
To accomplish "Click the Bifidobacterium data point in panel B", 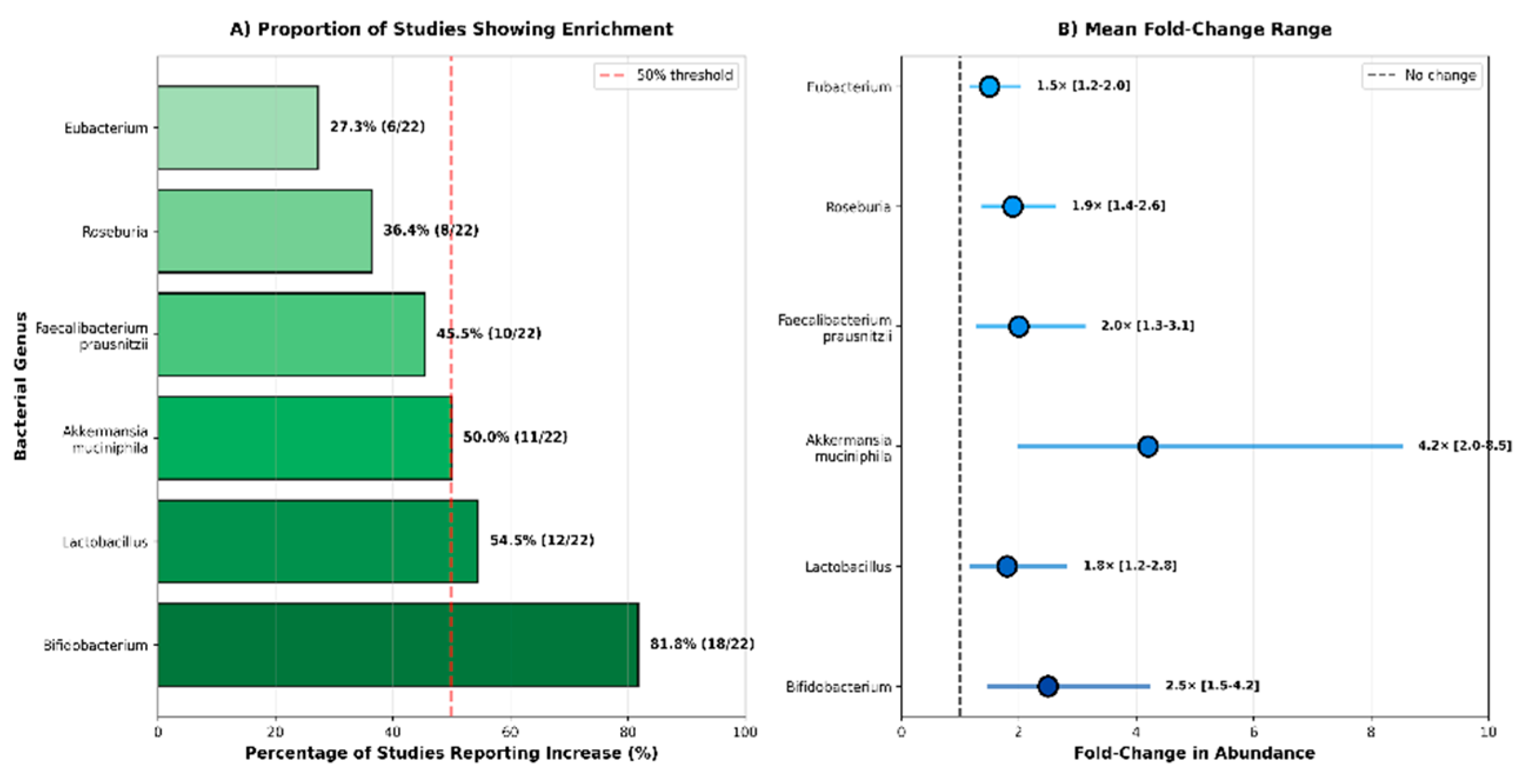I will pyautogui.click(x=1048, y=686).
